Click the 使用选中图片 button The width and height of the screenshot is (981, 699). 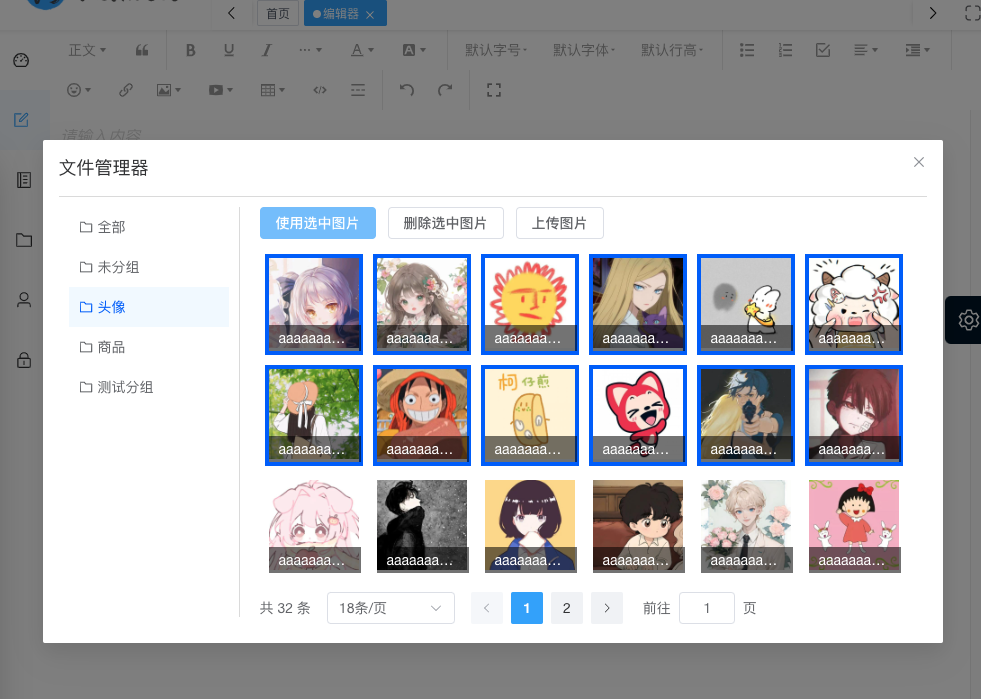318,223
